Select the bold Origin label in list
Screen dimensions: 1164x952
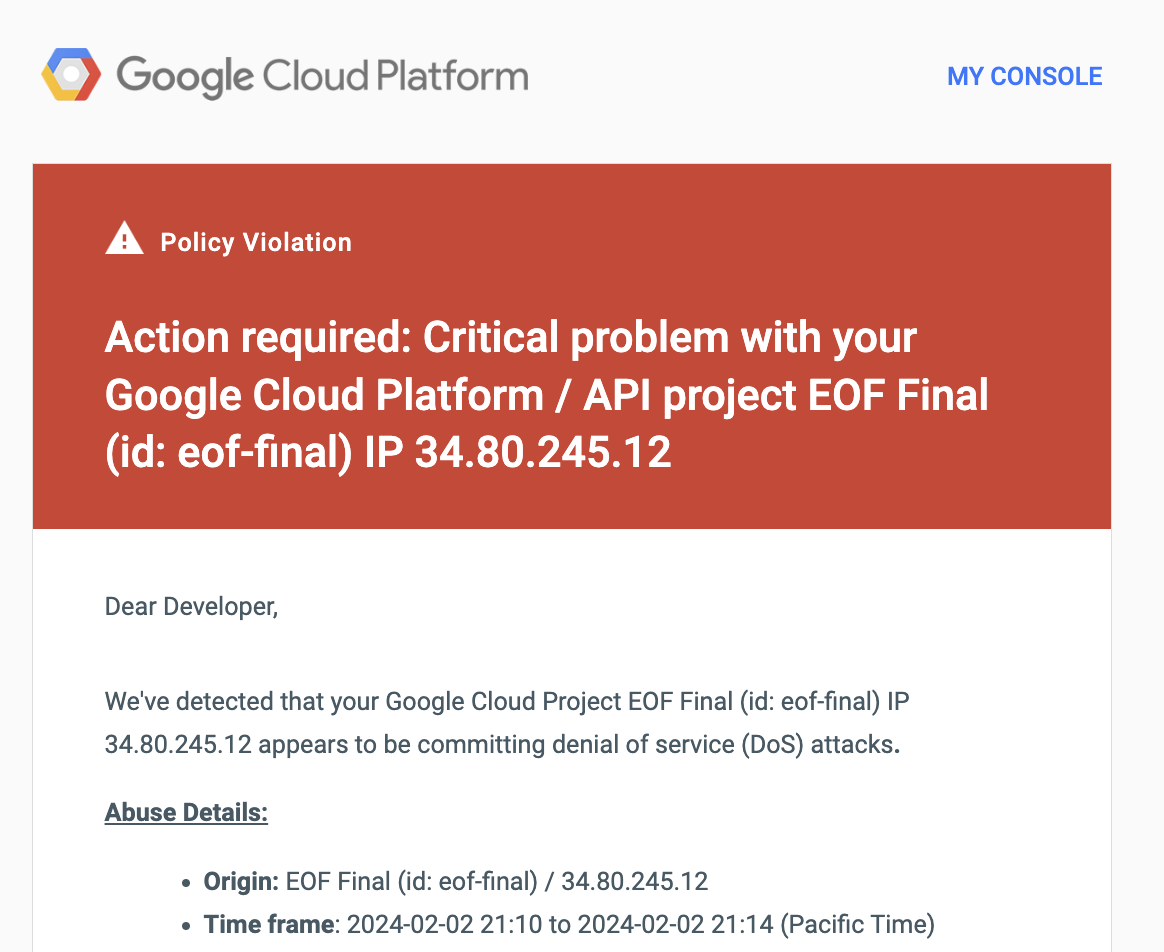coord(241,881)
